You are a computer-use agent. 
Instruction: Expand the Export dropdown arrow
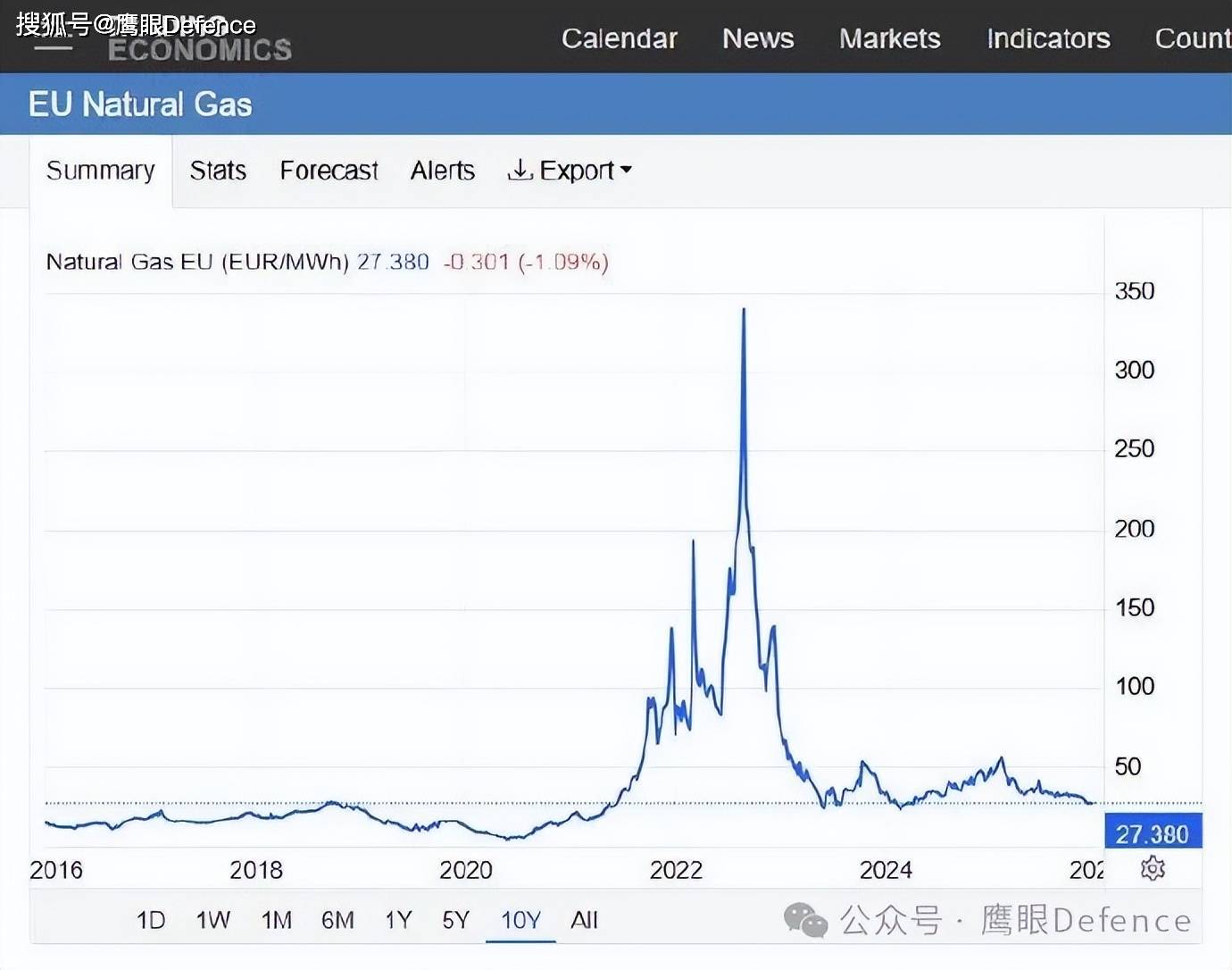coord(626,170)
